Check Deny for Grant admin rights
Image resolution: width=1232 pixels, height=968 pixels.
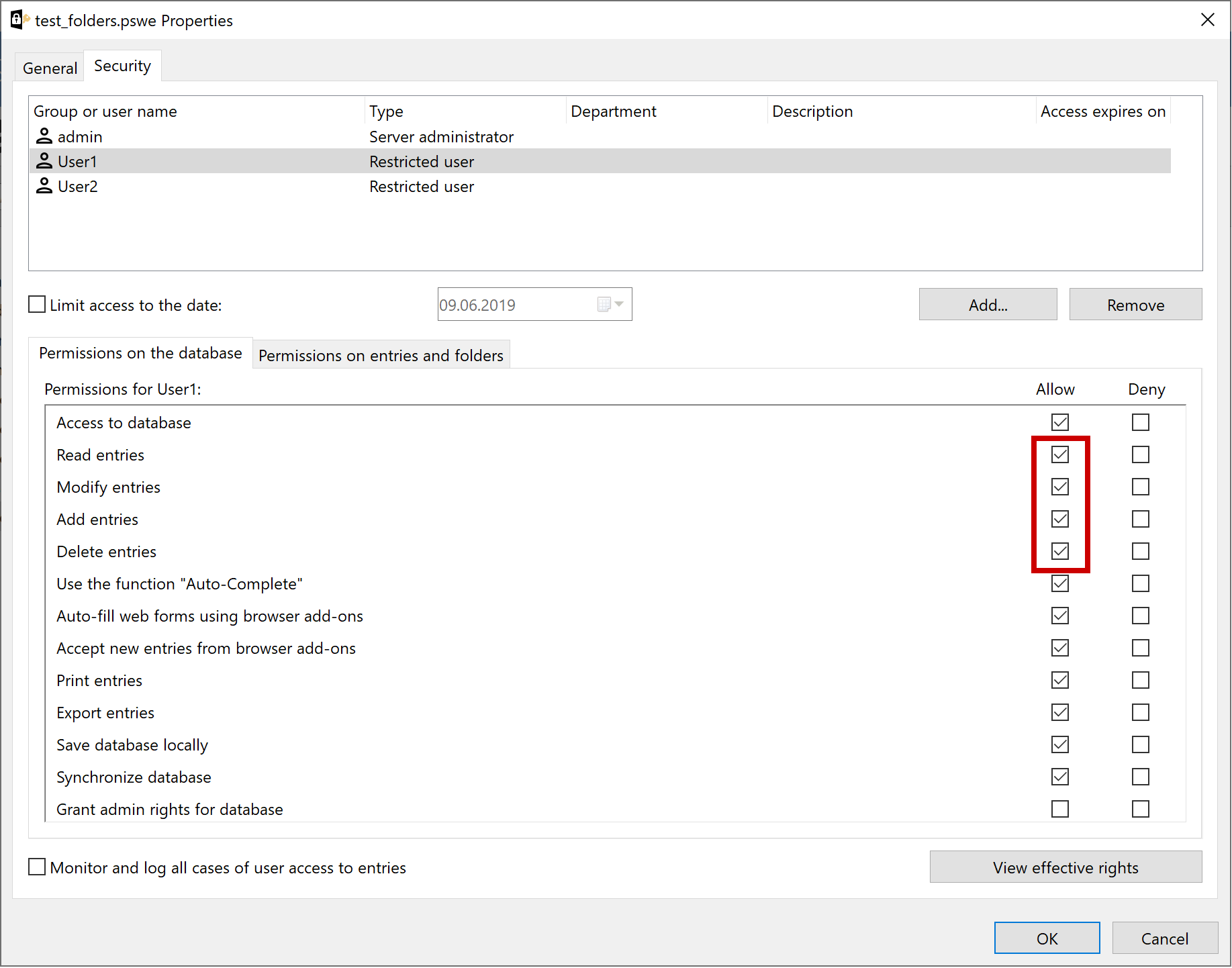pos(1141,809)
